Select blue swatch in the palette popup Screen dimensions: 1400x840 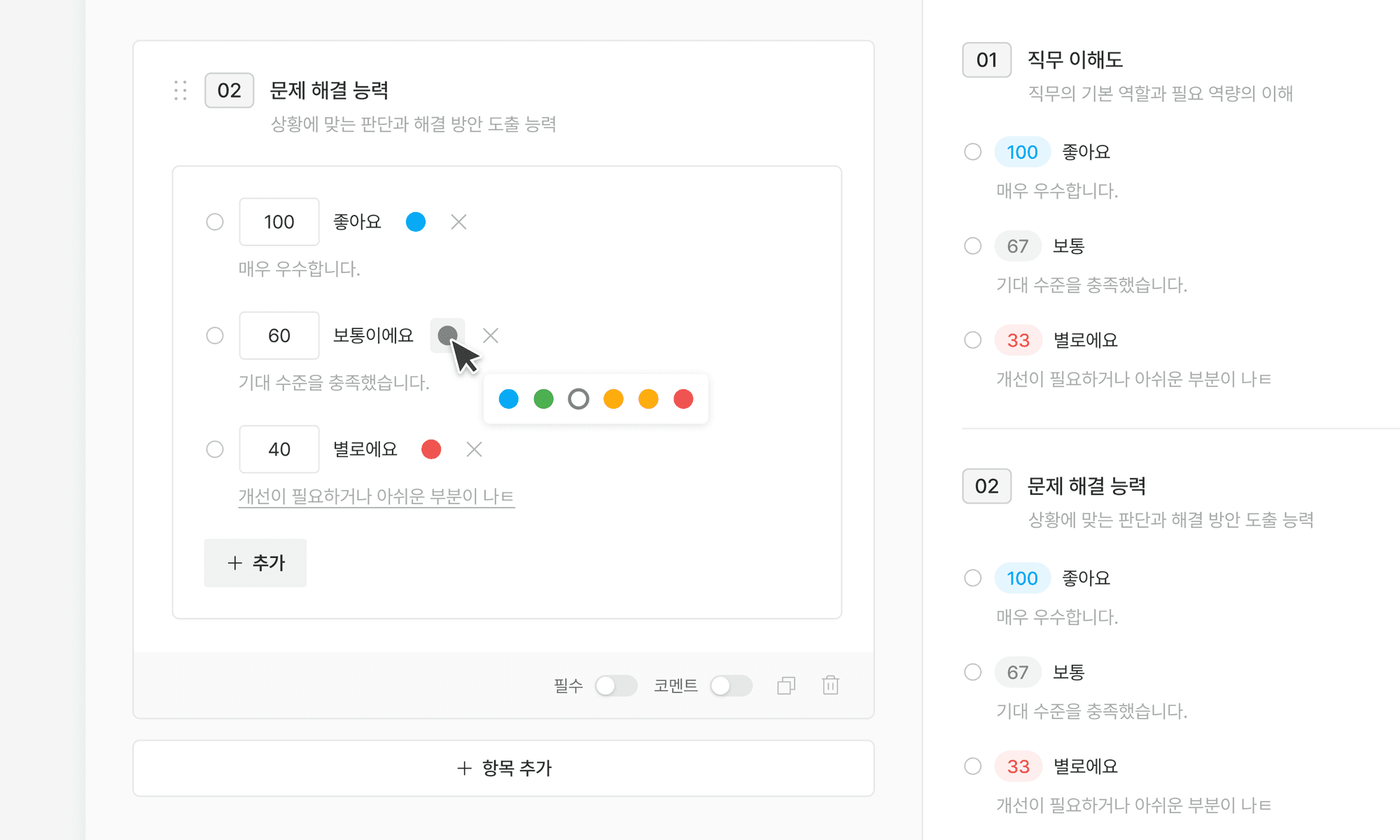pyautogui.click(x=509, y=399)
